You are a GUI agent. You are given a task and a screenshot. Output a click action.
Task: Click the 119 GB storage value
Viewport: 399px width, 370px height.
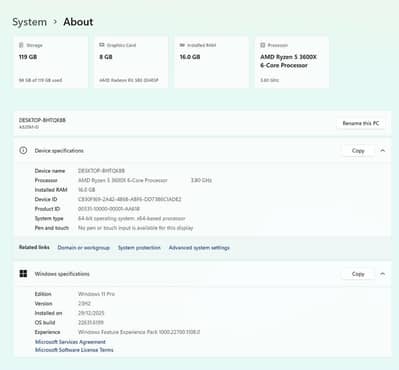[x=28, y=57]
